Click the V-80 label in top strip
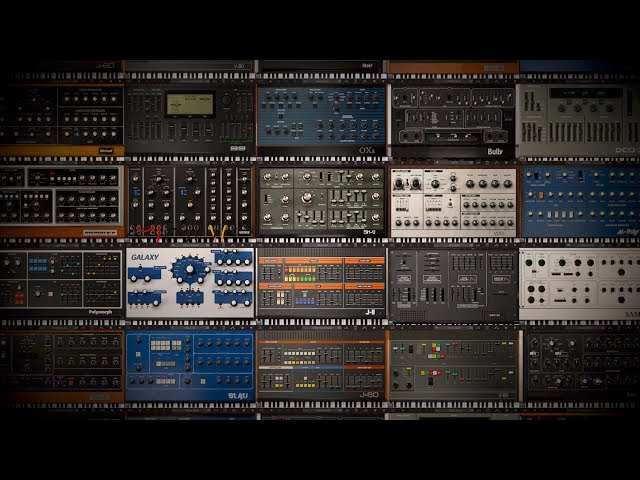Screen dimensions: 640x480 pyautogui.click(x=239, y=66)
